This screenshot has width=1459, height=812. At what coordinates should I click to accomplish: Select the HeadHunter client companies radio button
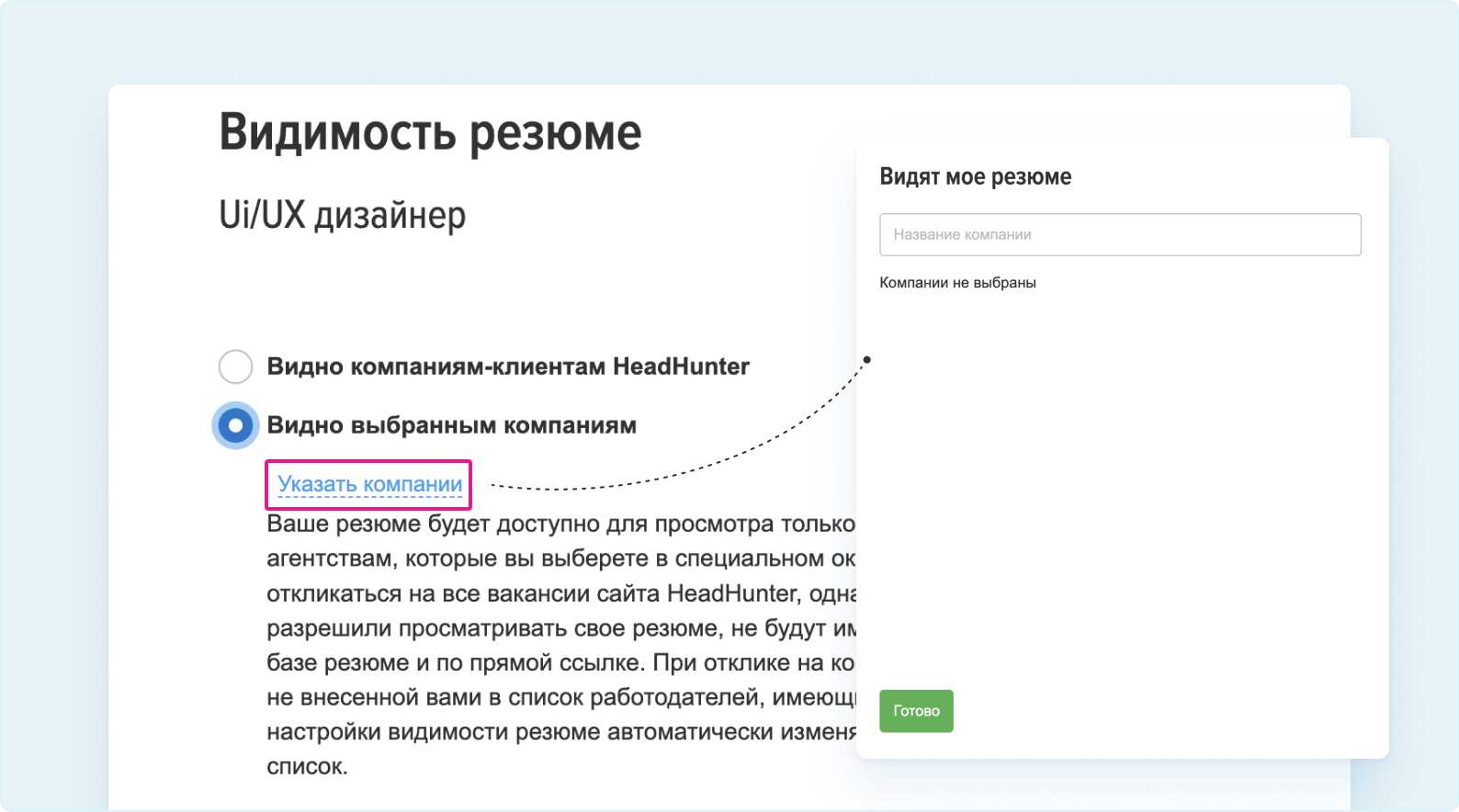tap(235, 367)
